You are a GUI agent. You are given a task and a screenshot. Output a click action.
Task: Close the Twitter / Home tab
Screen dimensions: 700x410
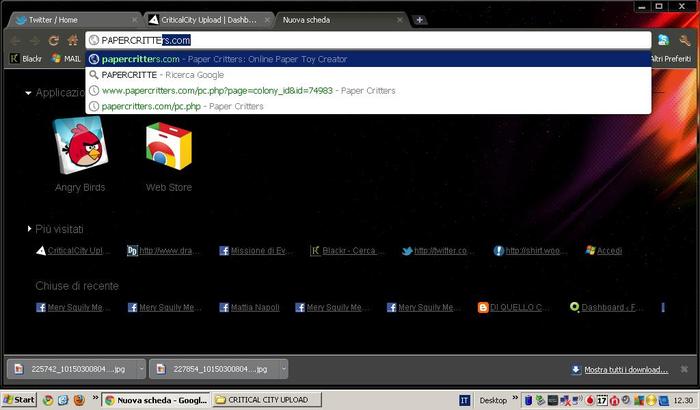pyautogui.click(x=134, y=20)
